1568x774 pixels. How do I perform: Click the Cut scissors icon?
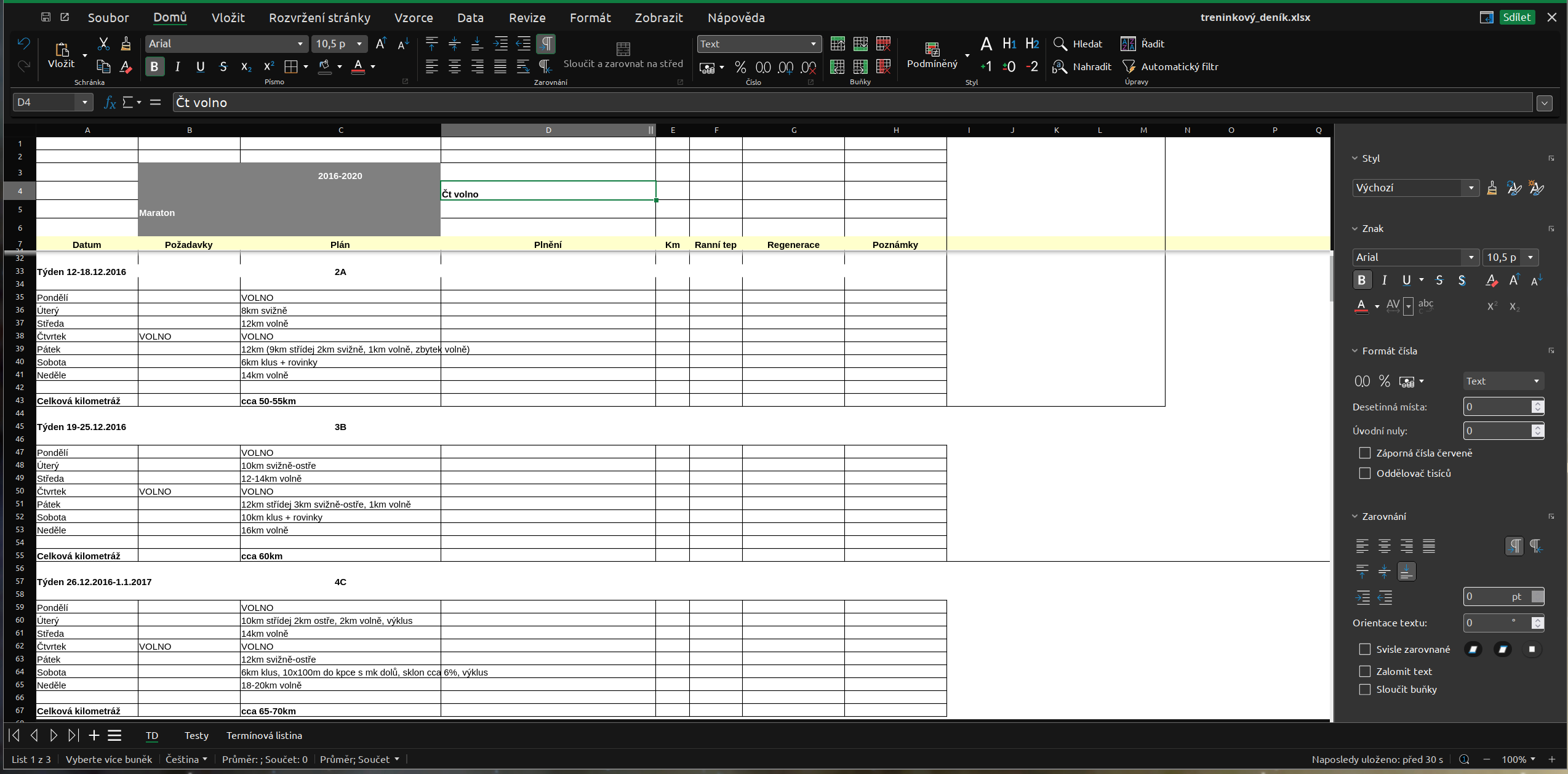tap(103, 44)
